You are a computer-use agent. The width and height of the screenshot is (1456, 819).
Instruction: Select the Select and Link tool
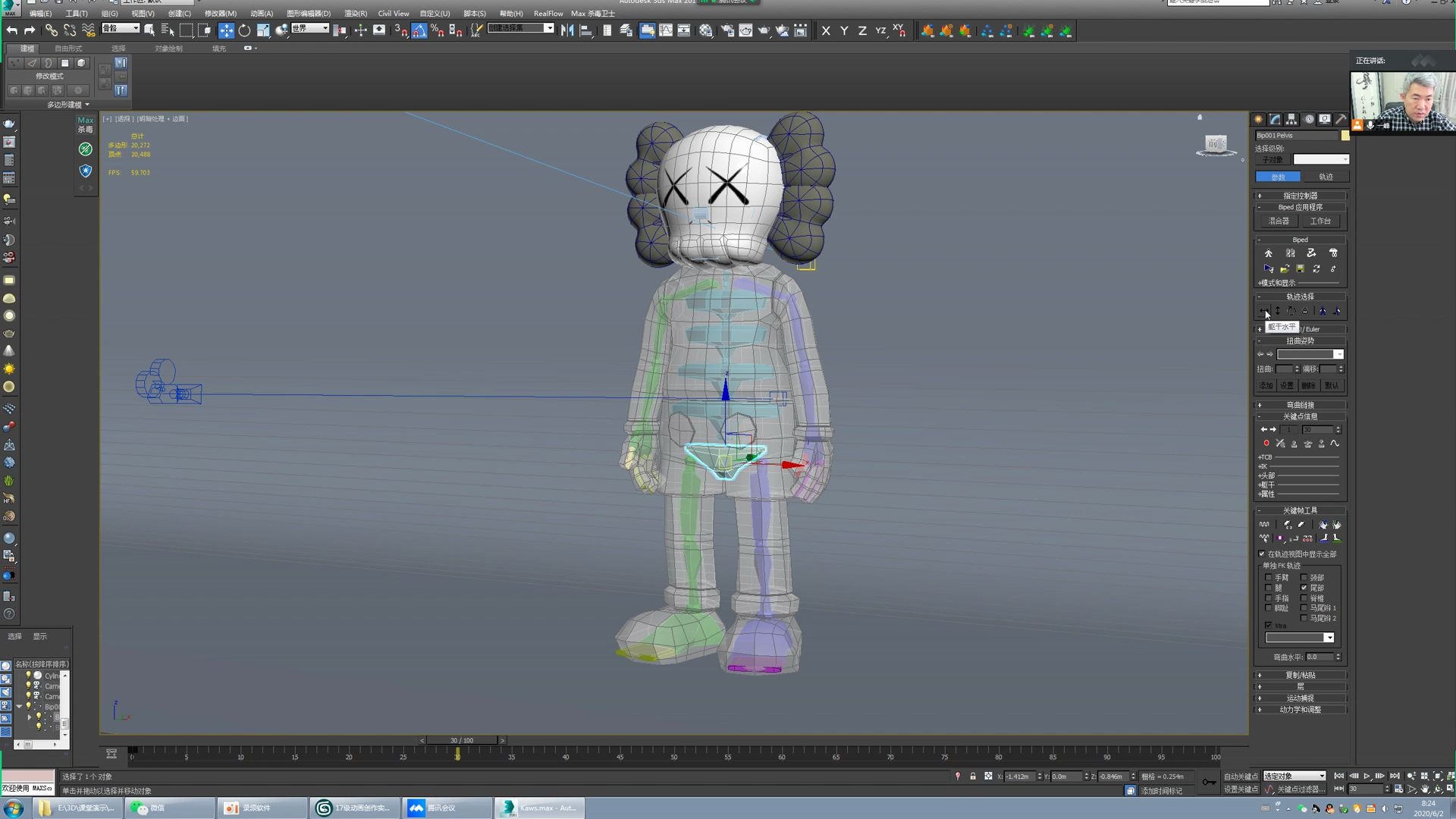(51, 30)
